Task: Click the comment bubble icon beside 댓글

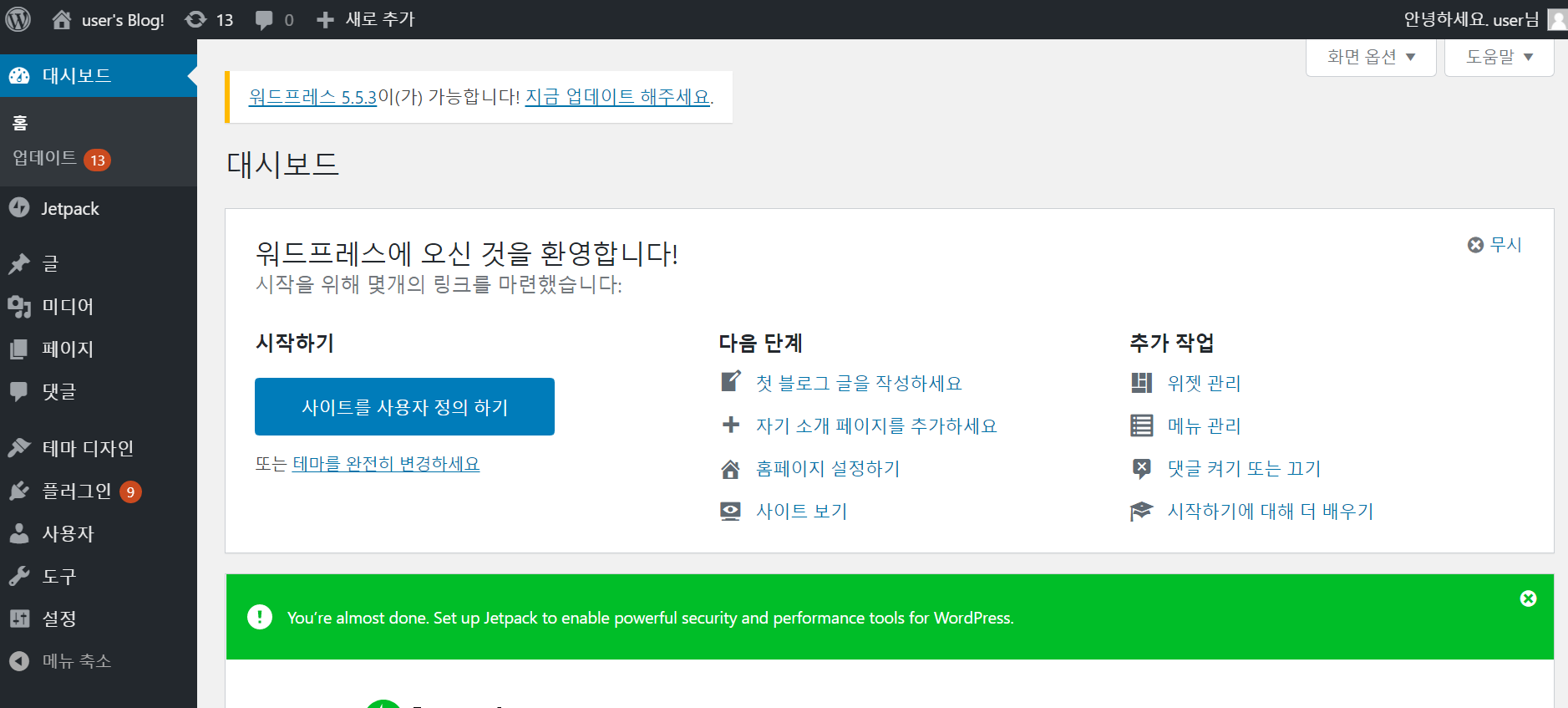Action: click(19, 391)
